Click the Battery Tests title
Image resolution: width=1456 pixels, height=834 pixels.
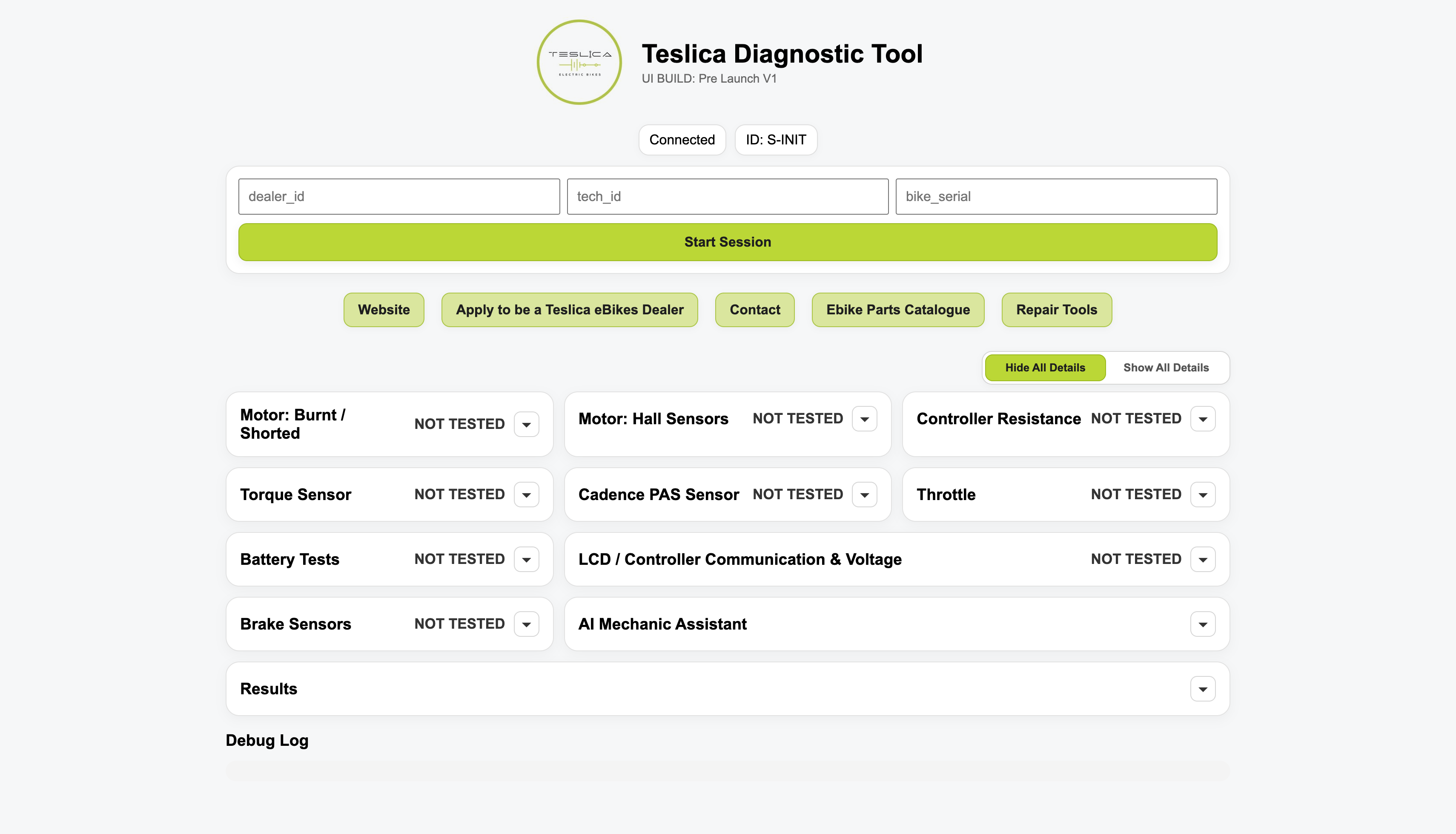pos(289,559)
